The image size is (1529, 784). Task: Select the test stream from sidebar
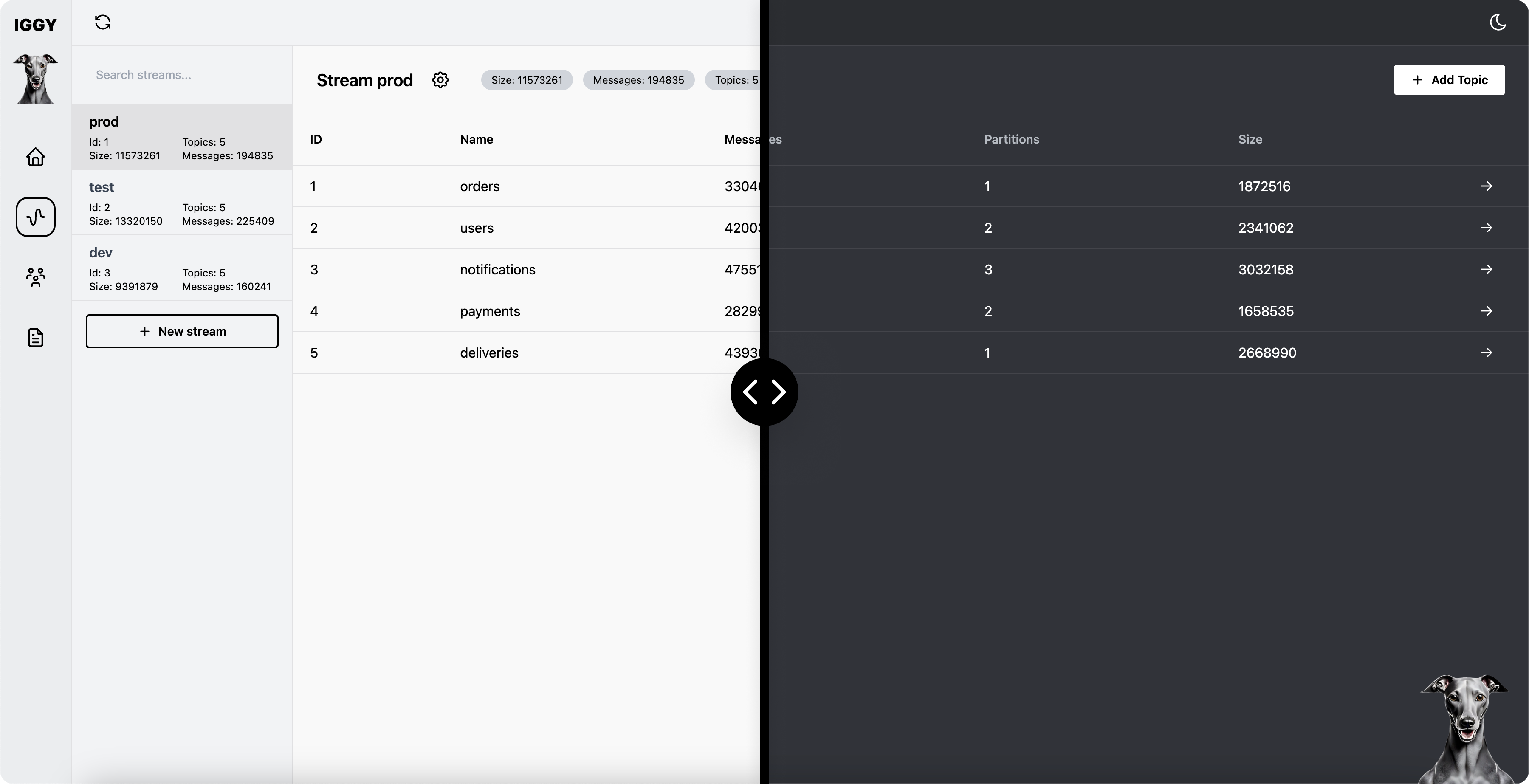click(x=182, y=203)
